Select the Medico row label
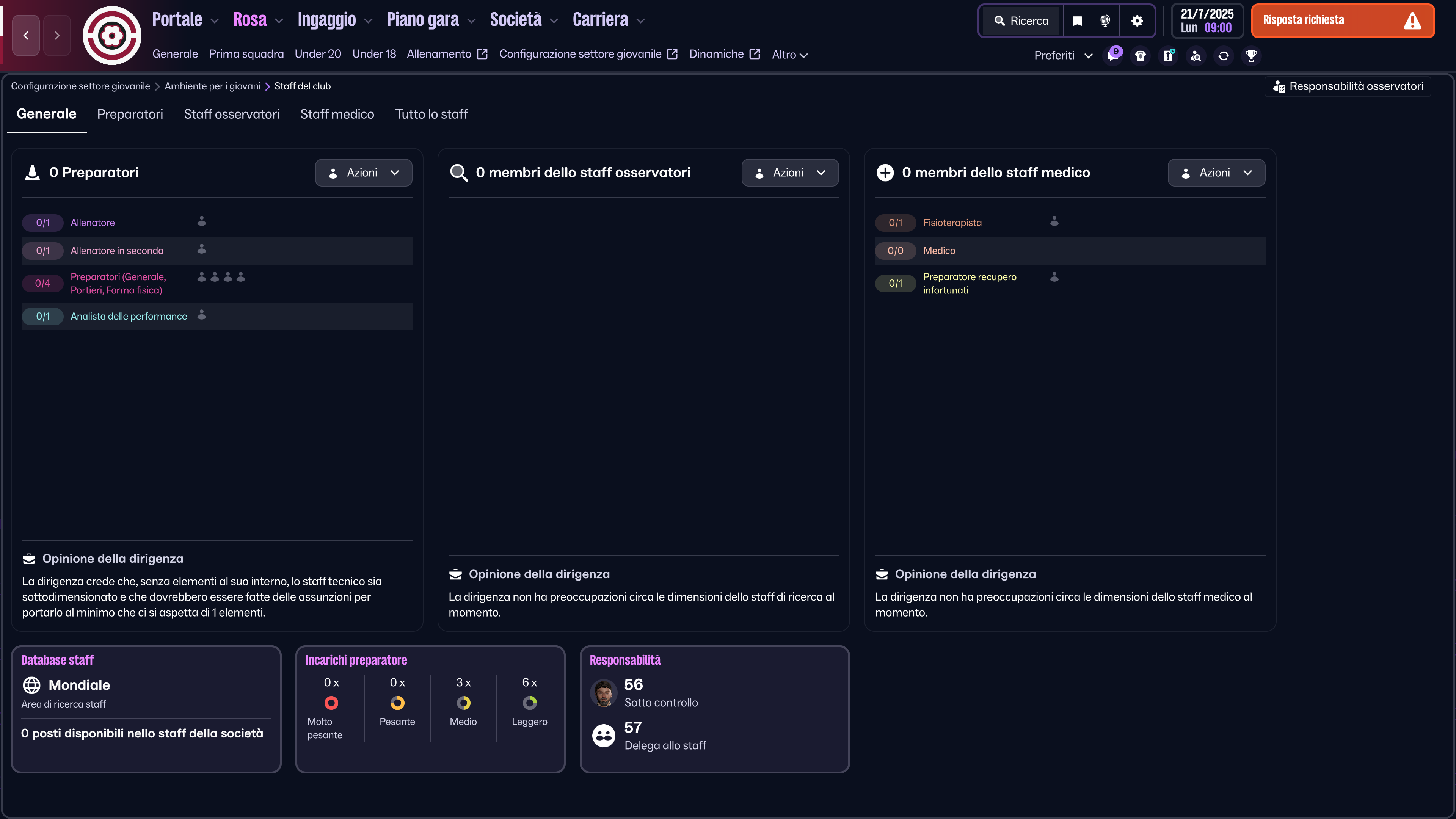The image size is (1456, 819). click(x=939, y=250)
